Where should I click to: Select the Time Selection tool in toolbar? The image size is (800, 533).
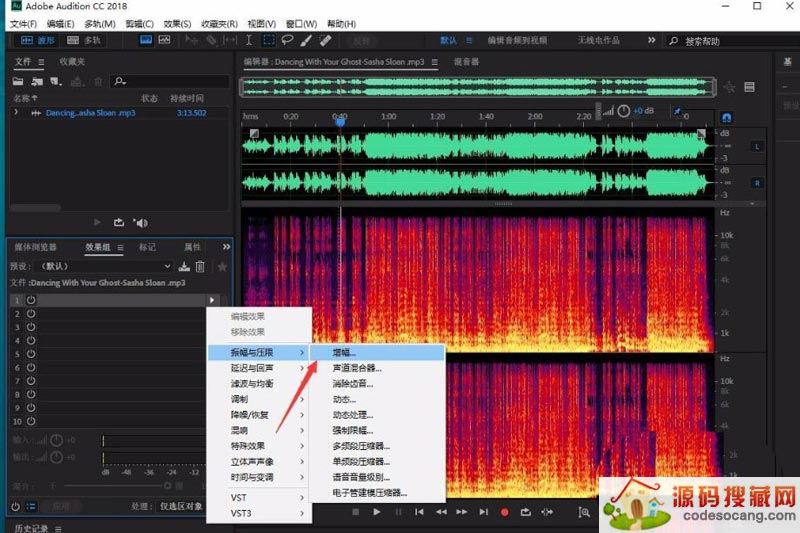[x=250, y=40]
